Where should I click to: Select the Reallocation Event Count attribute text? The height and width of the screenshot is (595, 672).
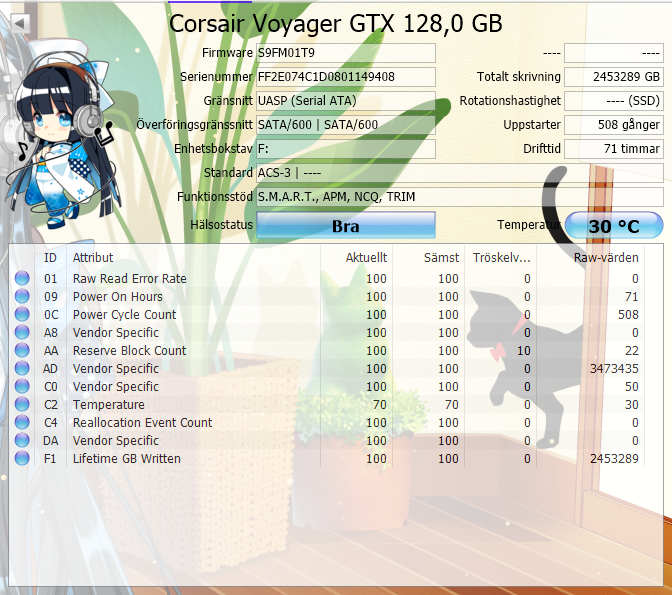pos(142,423)
